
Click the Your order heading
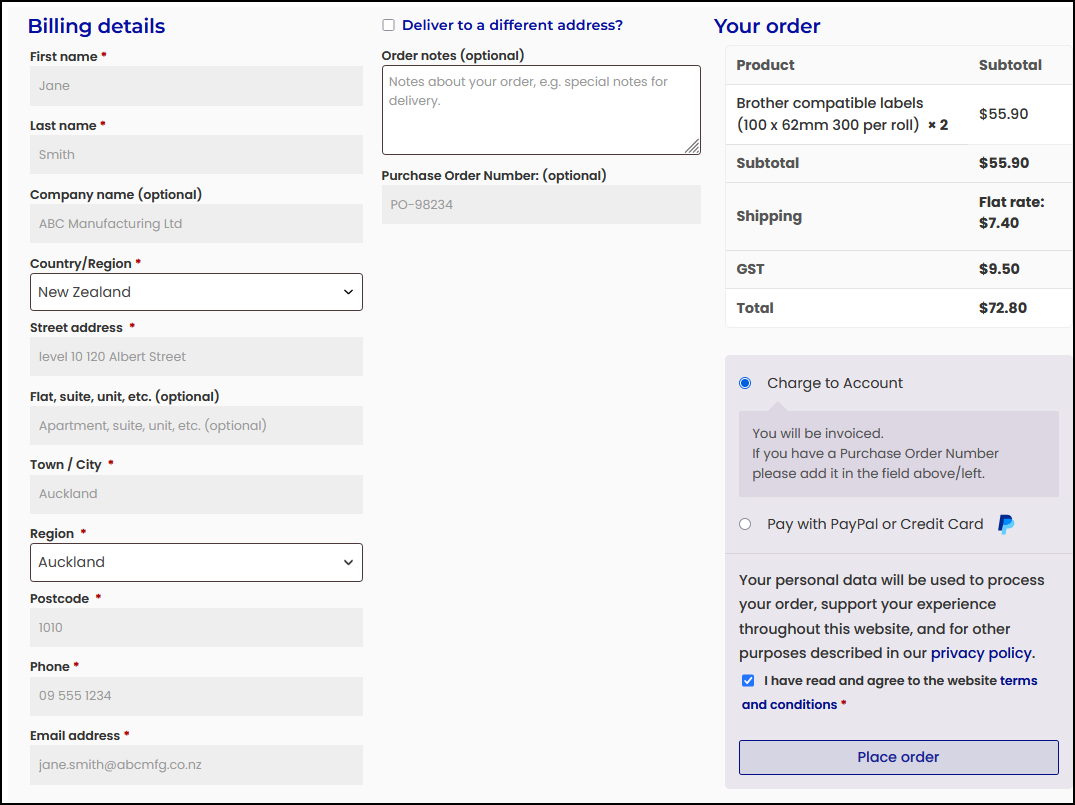click(x=766, y=26)
